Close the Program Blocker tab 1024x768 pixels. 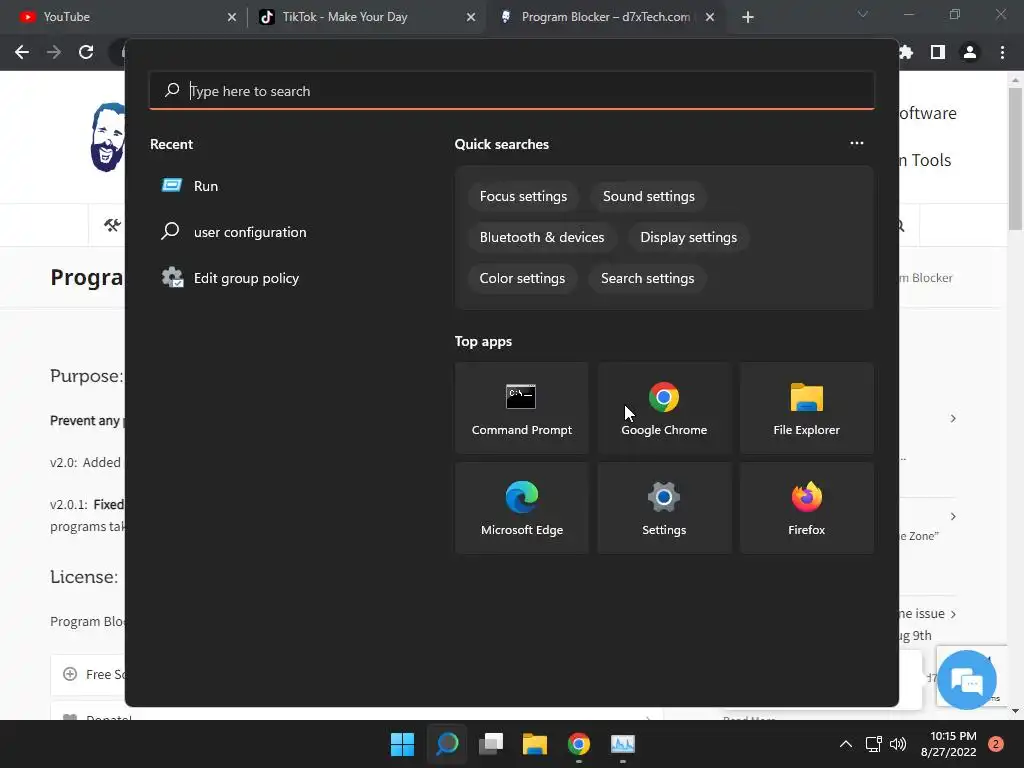click(710, 17)
